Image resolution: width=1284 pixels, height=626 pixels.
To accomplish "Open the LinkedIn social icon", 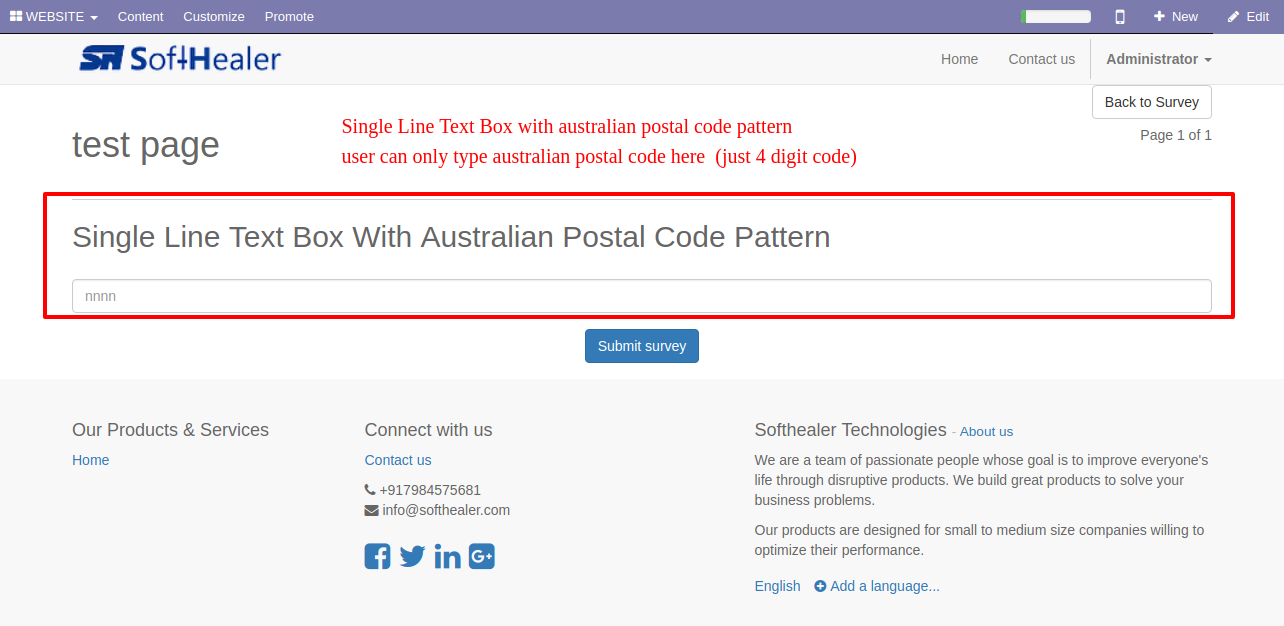I will coord(448,556).
